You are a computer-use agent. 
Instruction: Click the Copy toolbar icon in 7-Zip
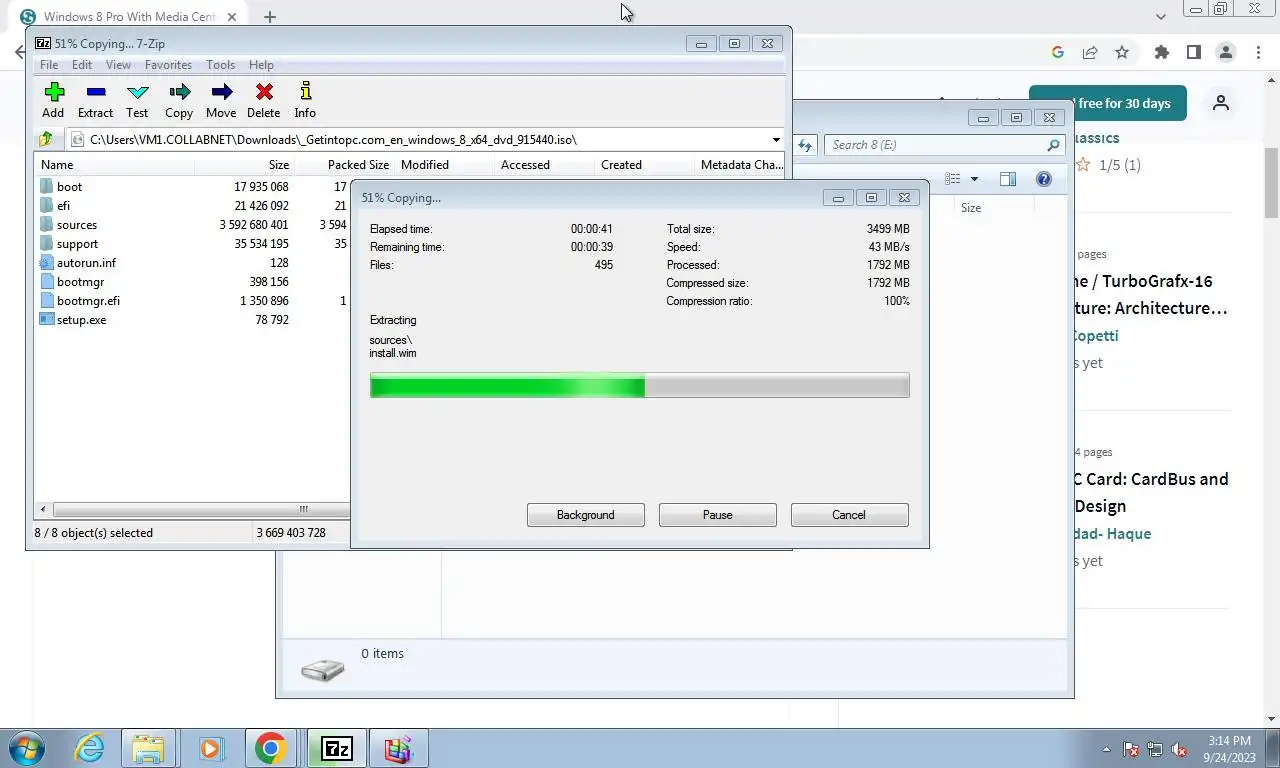(179, 100)
